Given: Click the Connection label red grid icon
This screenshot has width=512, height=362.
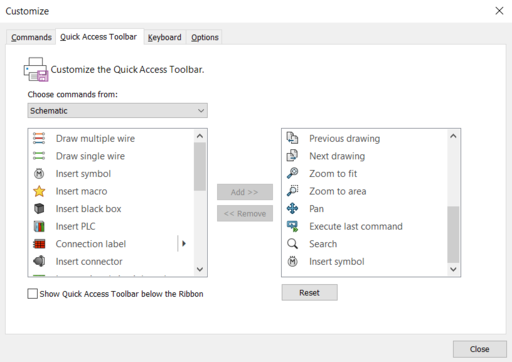Looking at the screenshot, I should point(39,244).
